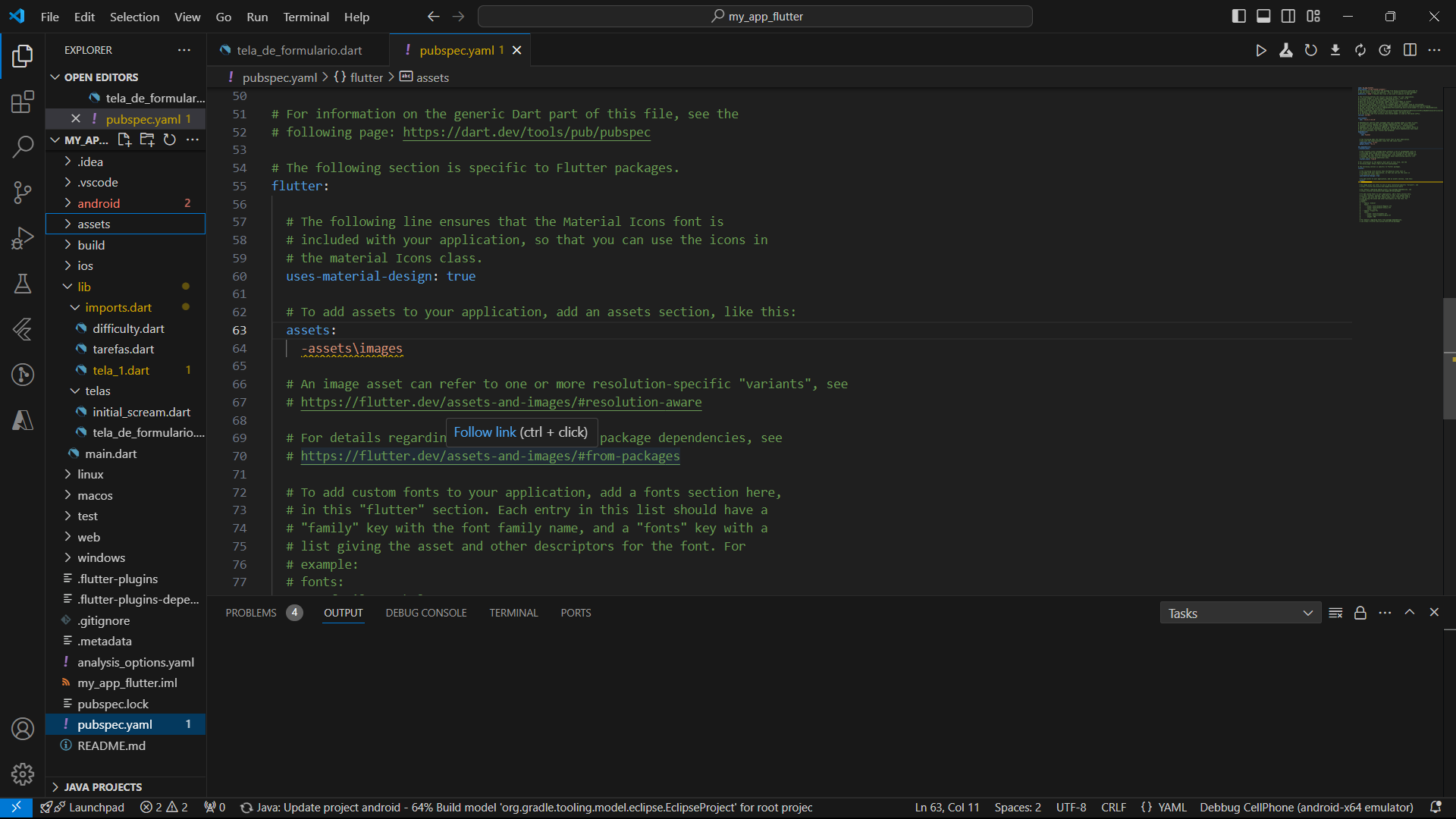1456x819 pixels.
Task: Click flutter in the breadcrumb
Action: (x=366, y=77)
